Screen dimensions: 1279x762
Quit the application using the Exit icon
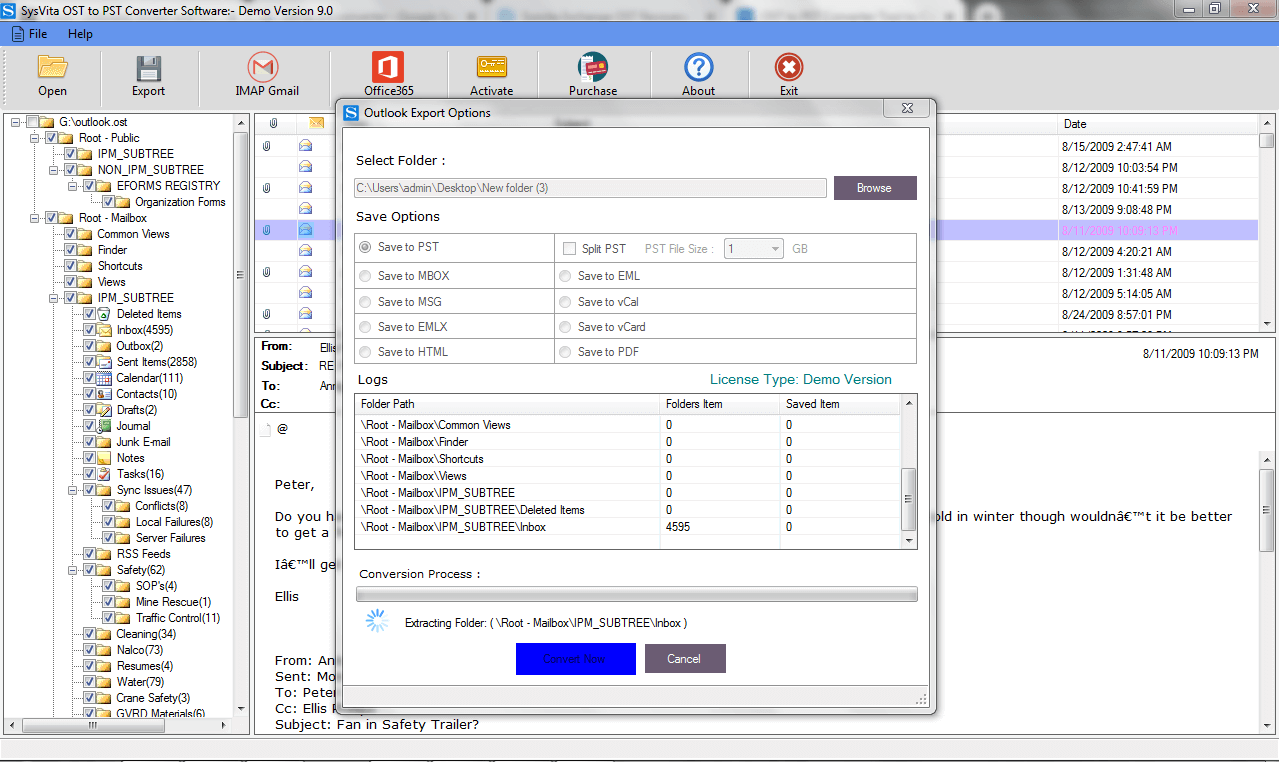pyautogui.click(x=788, y=74)
